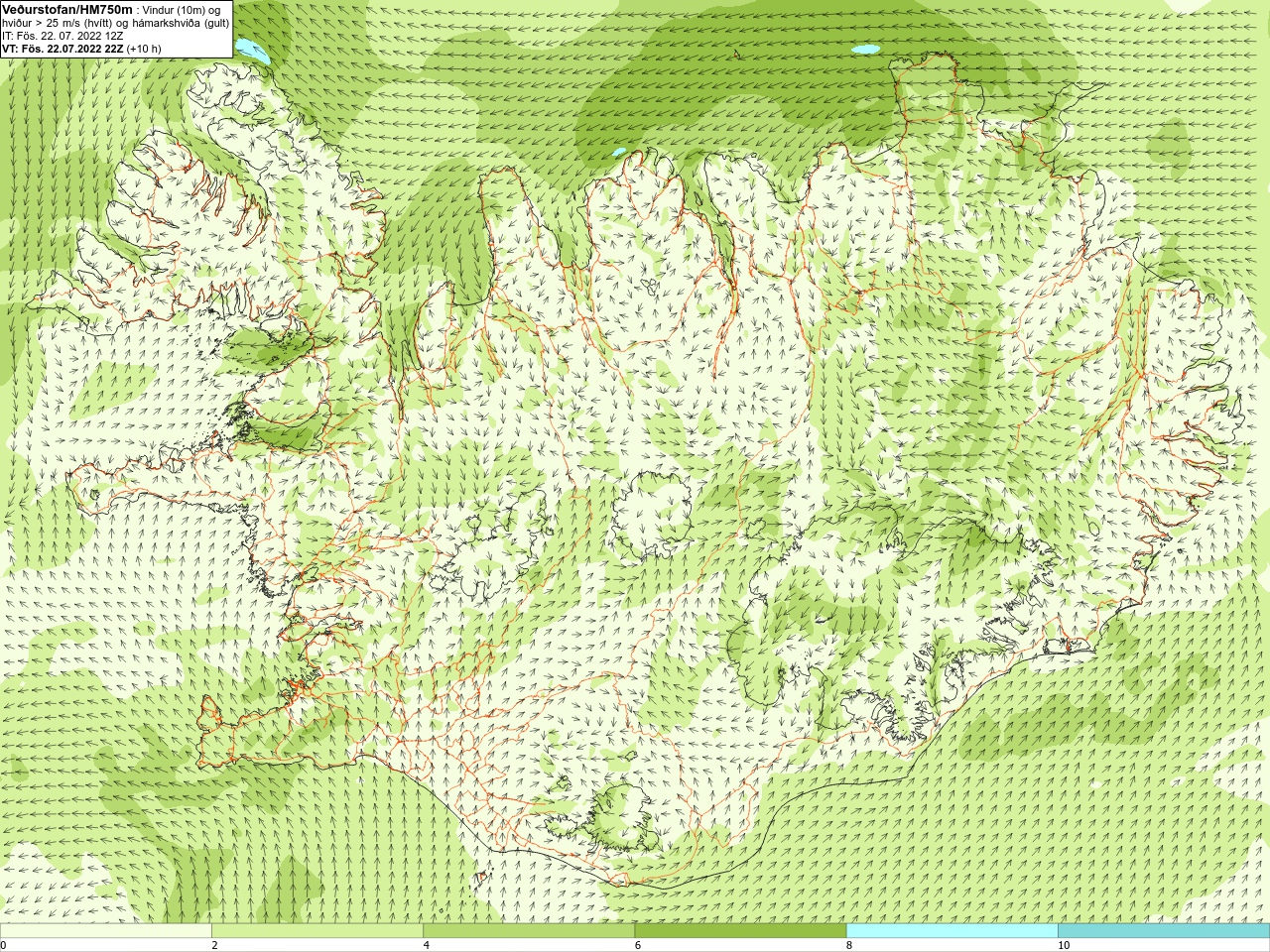Screen dimensions: 1270x952
Task: Click the '0' tick label on the color scale
Action: (4, 945)
